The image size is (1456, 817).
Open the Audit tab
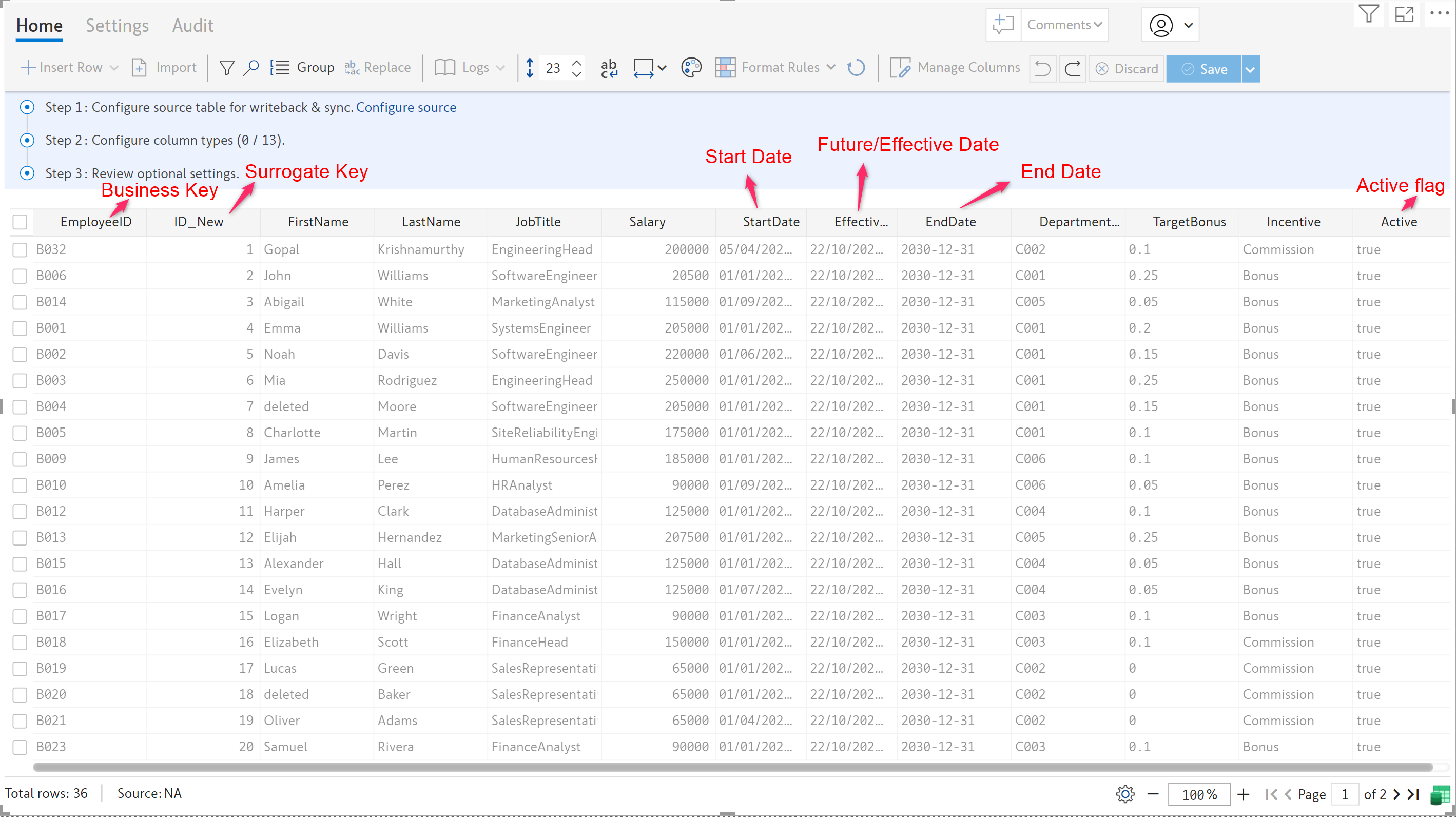click(192, 26)
